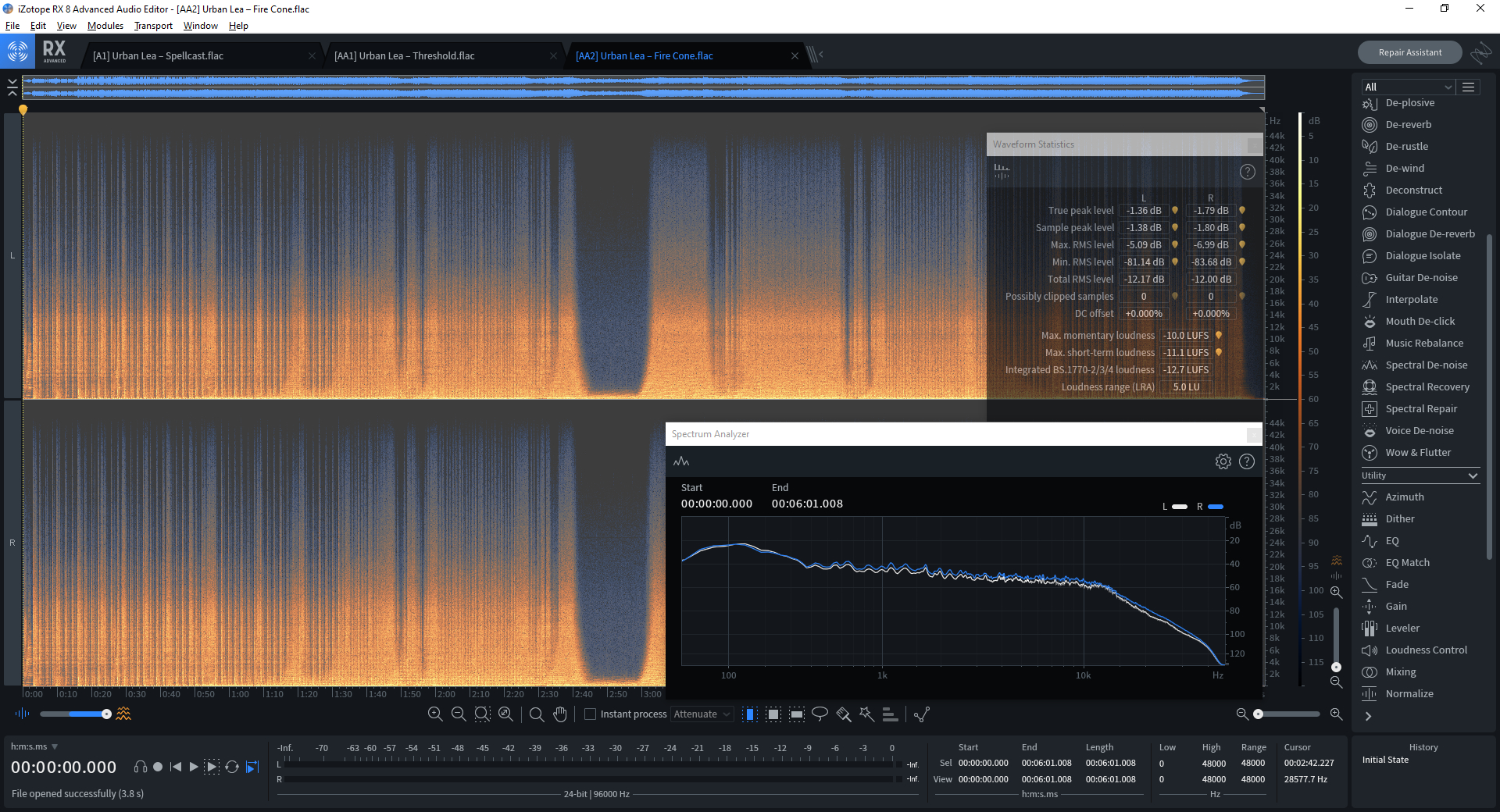
Task: Open the Mouth De-click module
Action: [1420, 322]
